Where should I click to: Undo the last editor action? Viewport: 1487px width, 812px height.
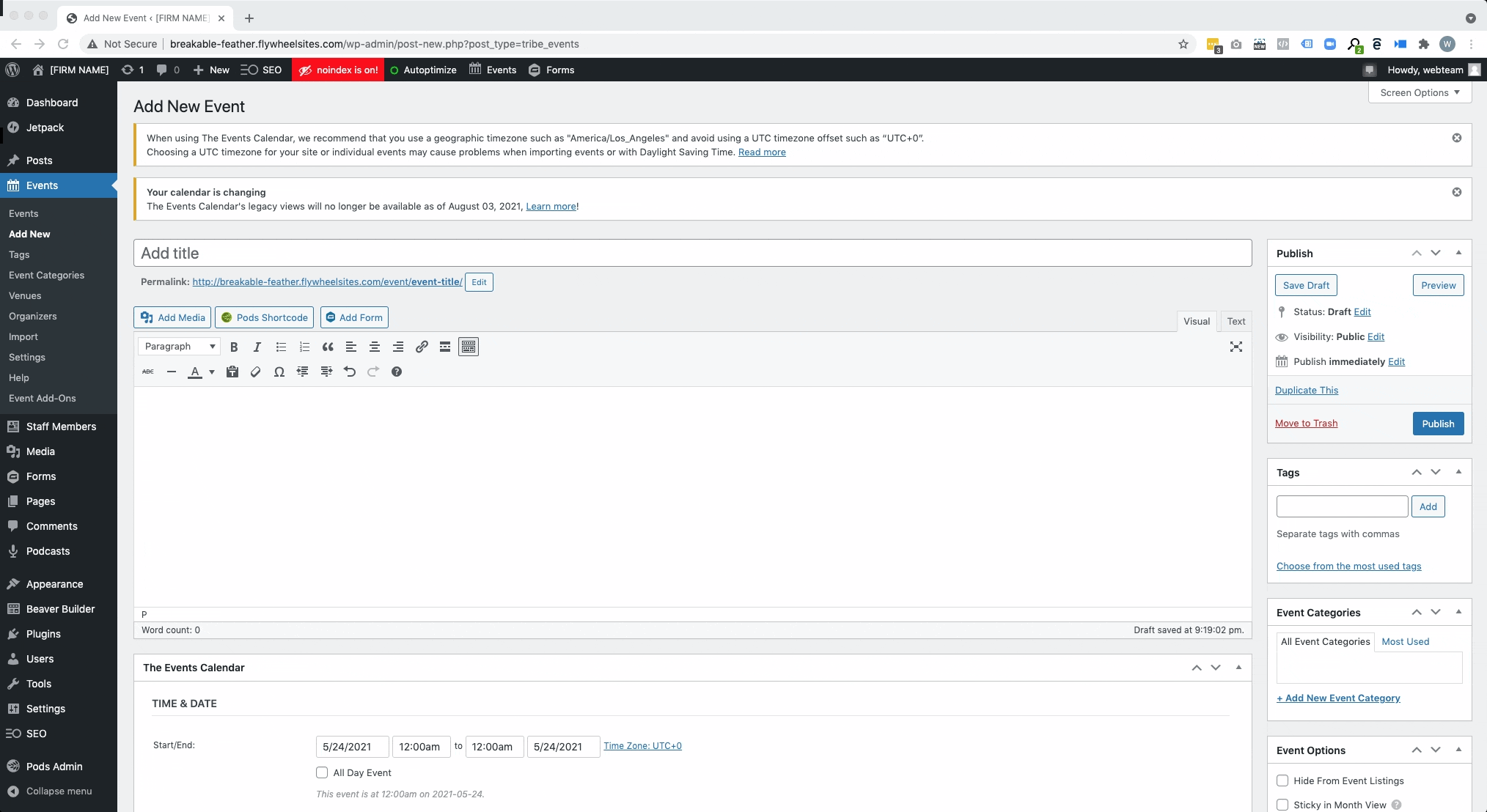click(x=349, y=372)
